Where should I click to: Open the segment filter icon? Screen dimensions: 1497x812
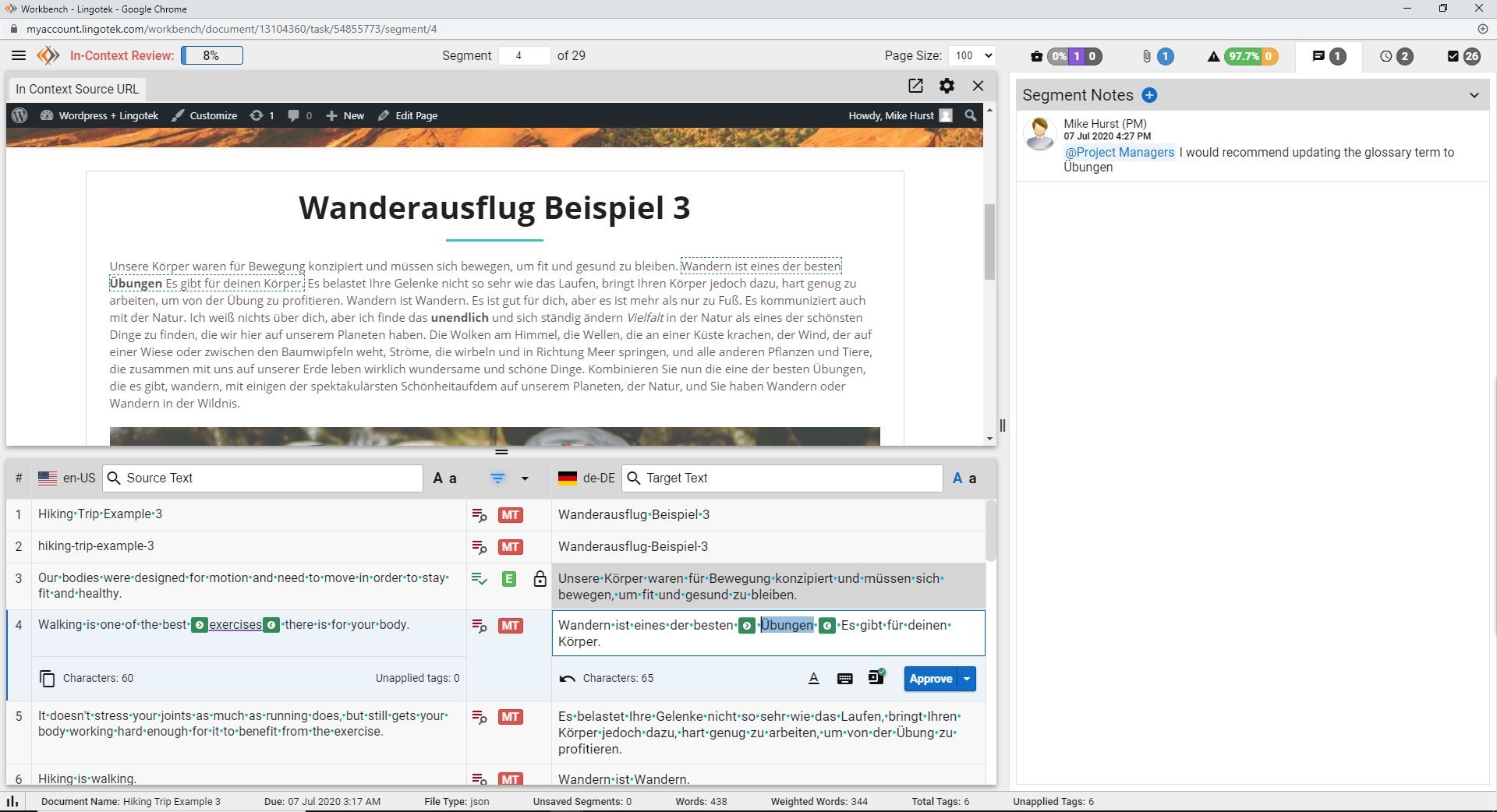click(x=497, y=478)
